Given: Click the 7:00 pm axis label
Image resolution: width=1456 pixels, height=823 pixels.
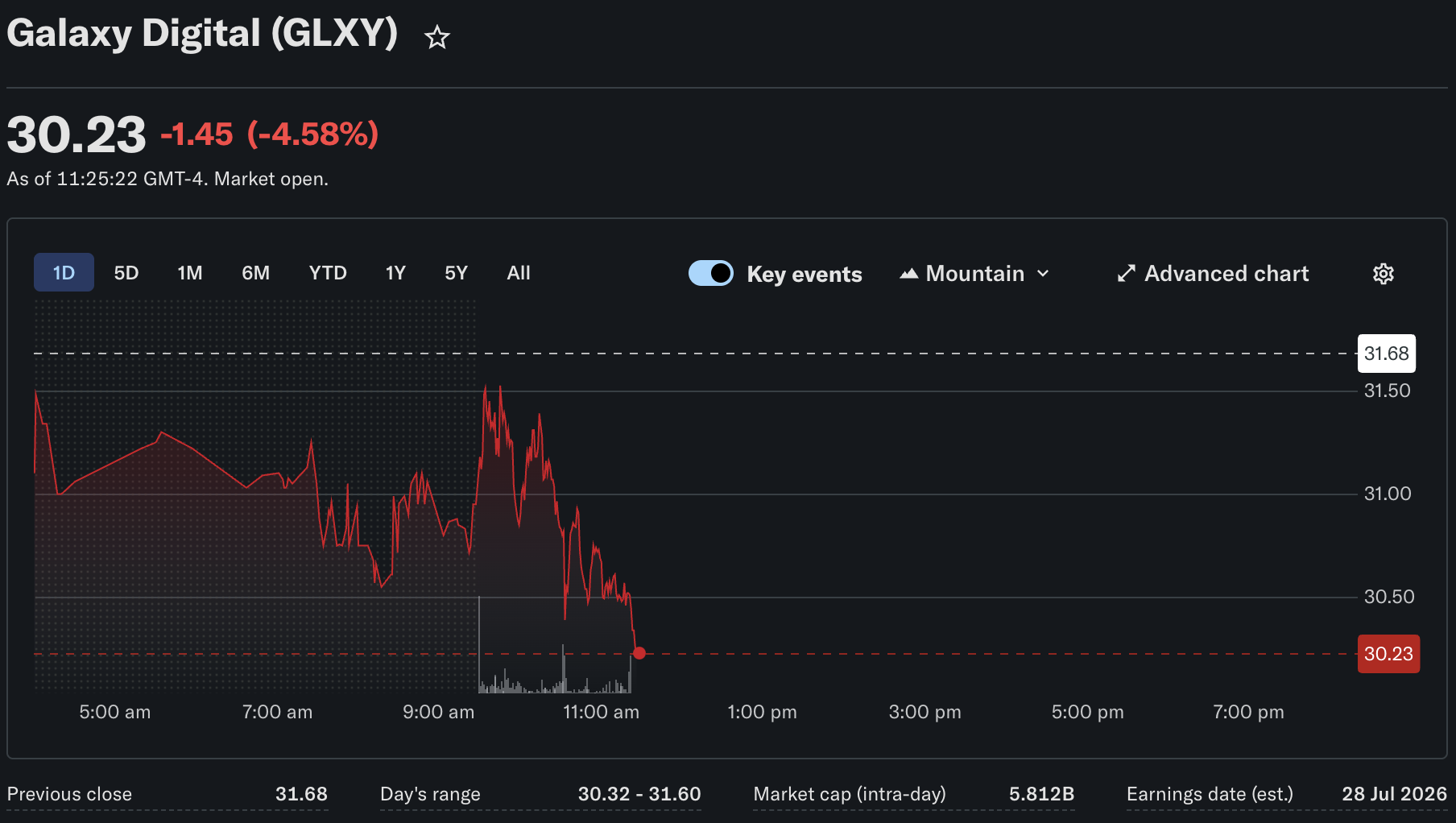Looking at the screenshot, I should point(1248,712).
